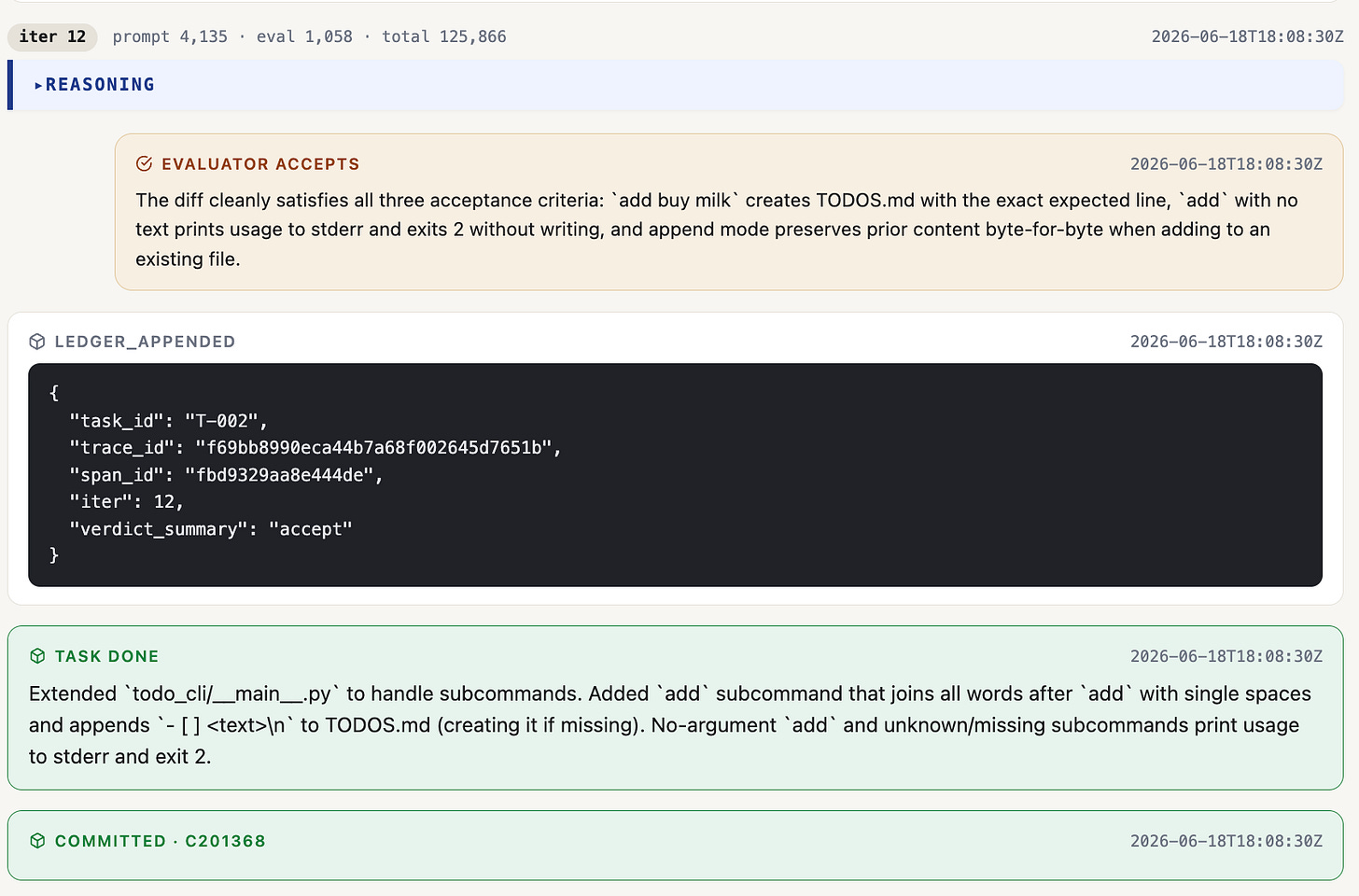Screen dimensions: 1359x896
Task: Click the span_id line in JSON
Action: (227, 475)
